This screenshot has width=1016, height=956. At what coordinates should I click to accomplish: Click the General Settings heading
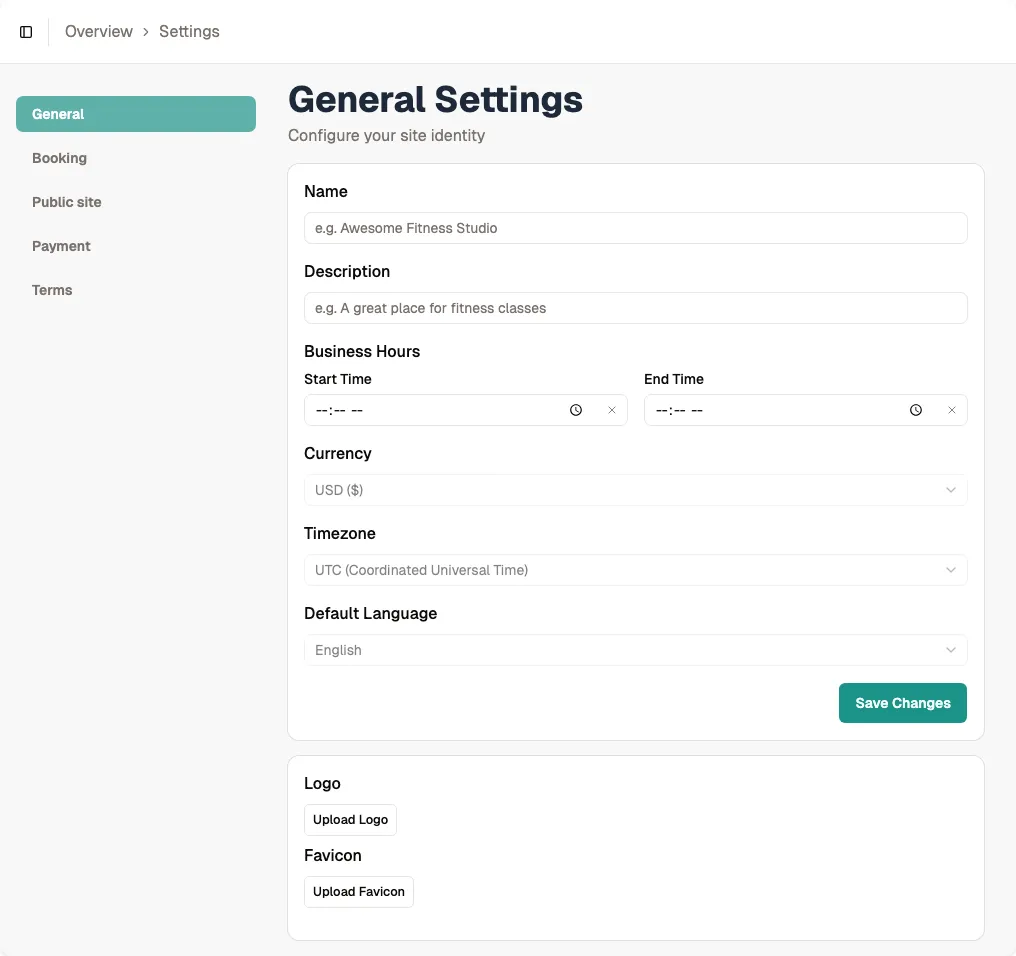point(435,100)
